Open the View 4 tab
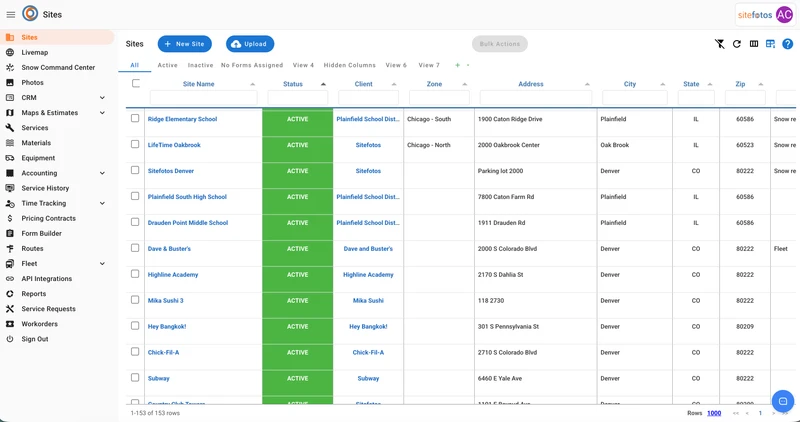800x422 pixels. pos(304,65)
